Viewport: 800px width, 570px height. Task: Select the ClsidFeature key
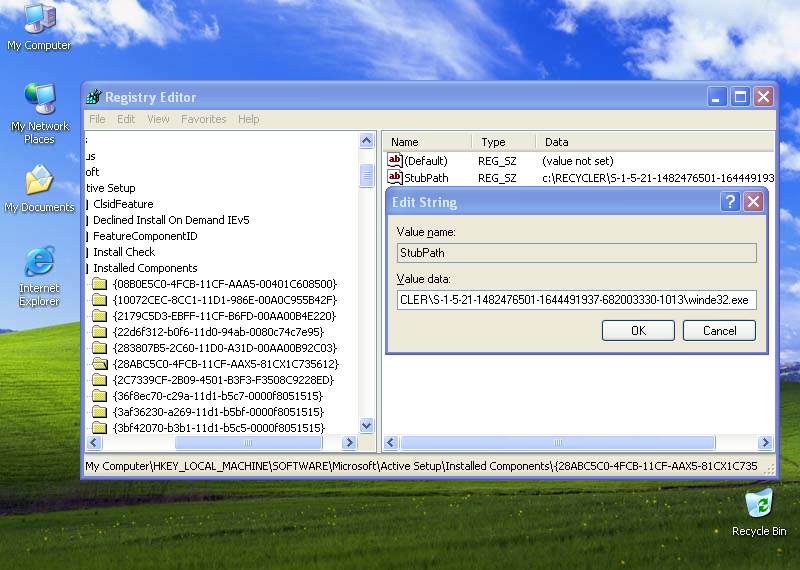(123, 204)
